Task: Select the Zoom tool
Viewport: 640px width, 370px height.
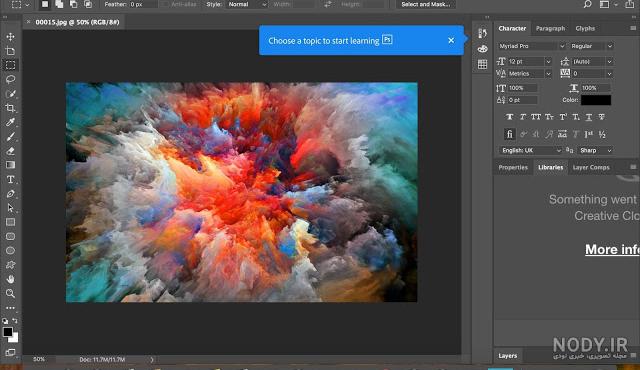Action: [x=11, y=293]
